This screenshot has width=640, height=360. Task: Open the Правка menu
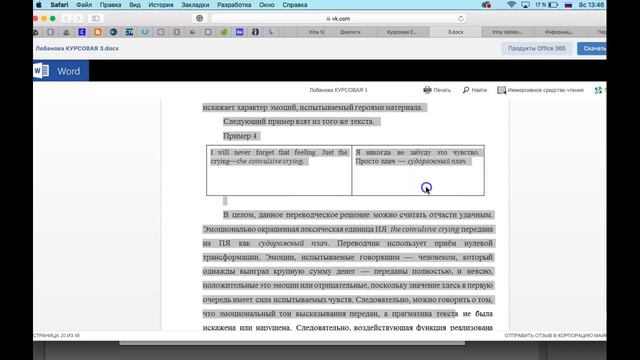point(110,5)
